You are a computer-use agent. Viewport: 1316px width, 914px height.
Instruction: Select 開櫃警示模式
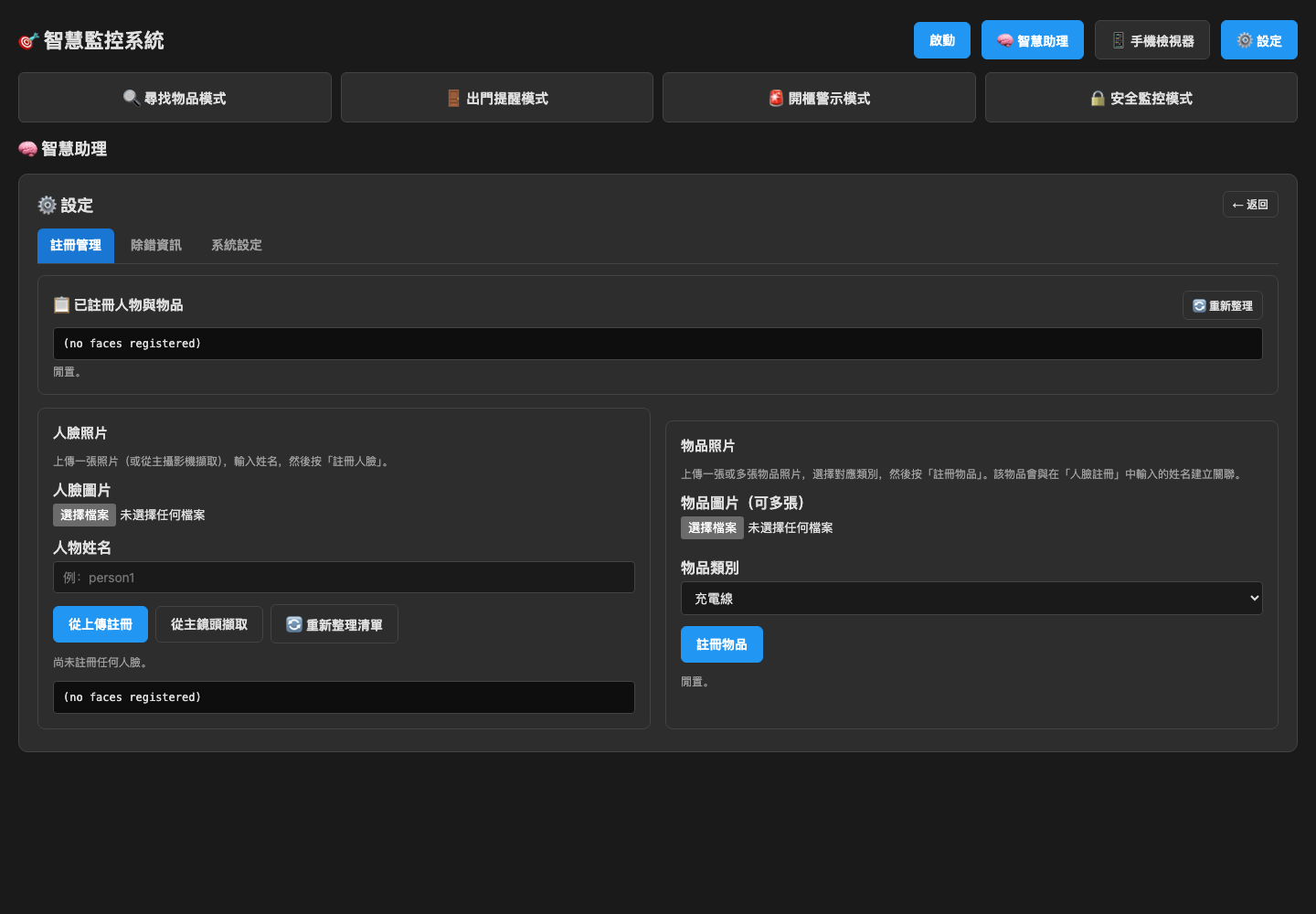pos(819,98)
